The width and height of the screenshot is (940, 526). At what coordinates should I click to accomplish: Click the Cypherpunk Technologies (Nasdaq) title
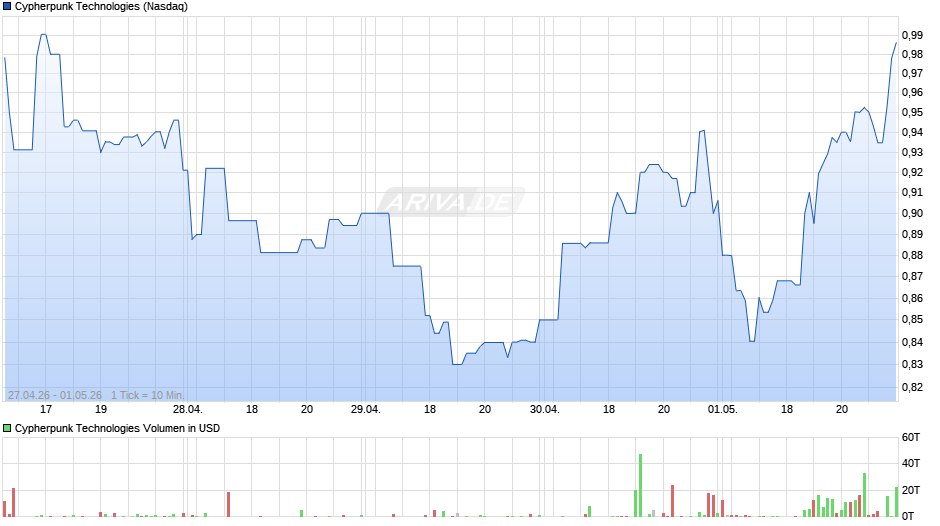[x=101, y=7]
